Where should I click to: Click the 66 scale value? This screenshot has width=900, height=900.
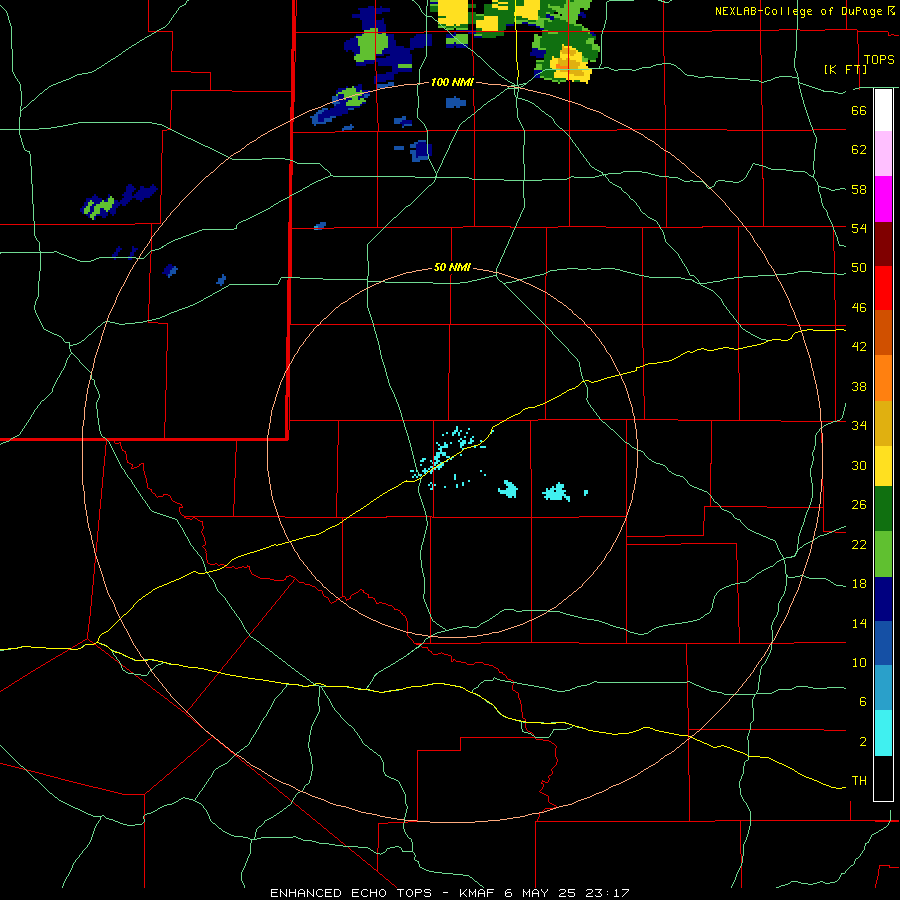coord(859,110)
